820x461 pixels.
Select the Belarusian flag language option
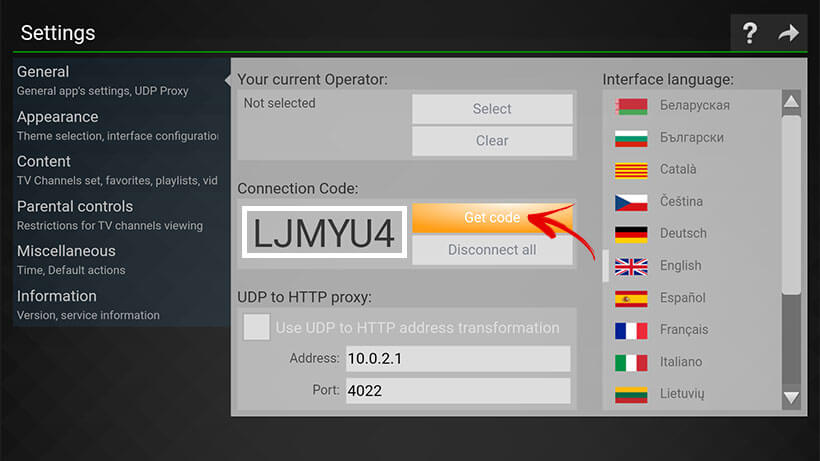[x=631, y=106]
